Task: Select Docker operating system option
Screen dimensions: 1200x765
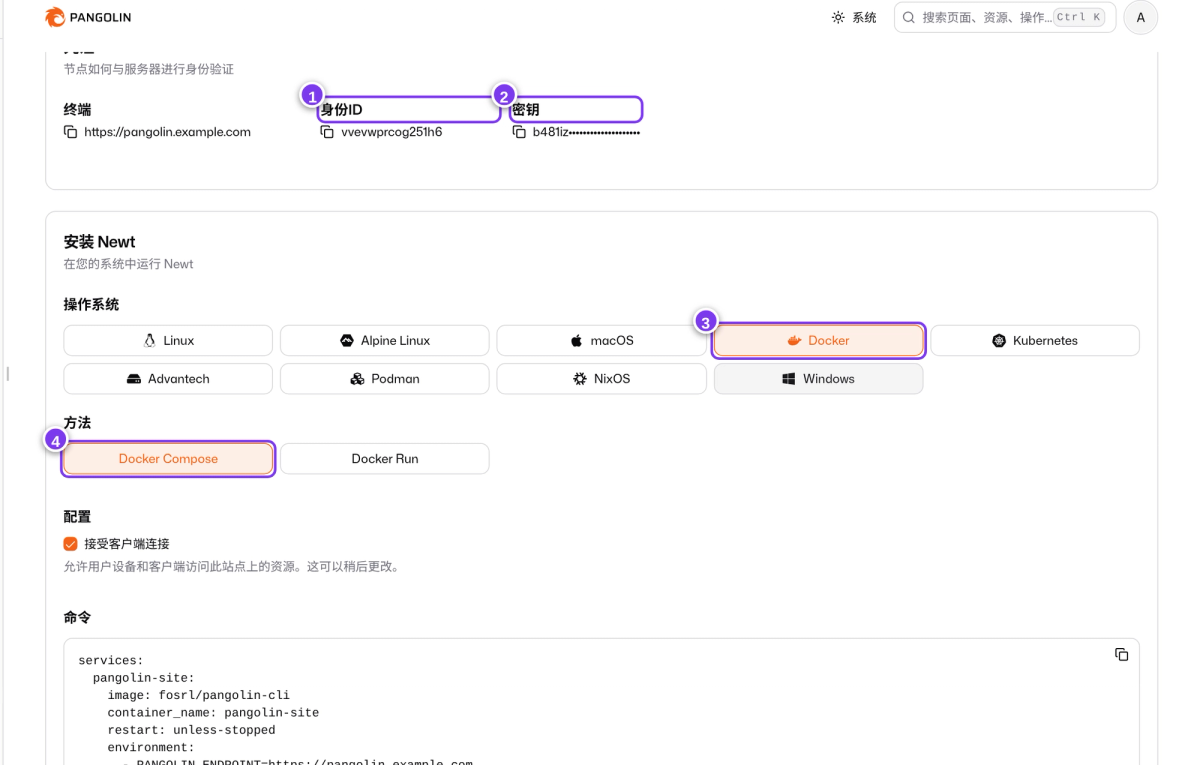Action: 818,340
